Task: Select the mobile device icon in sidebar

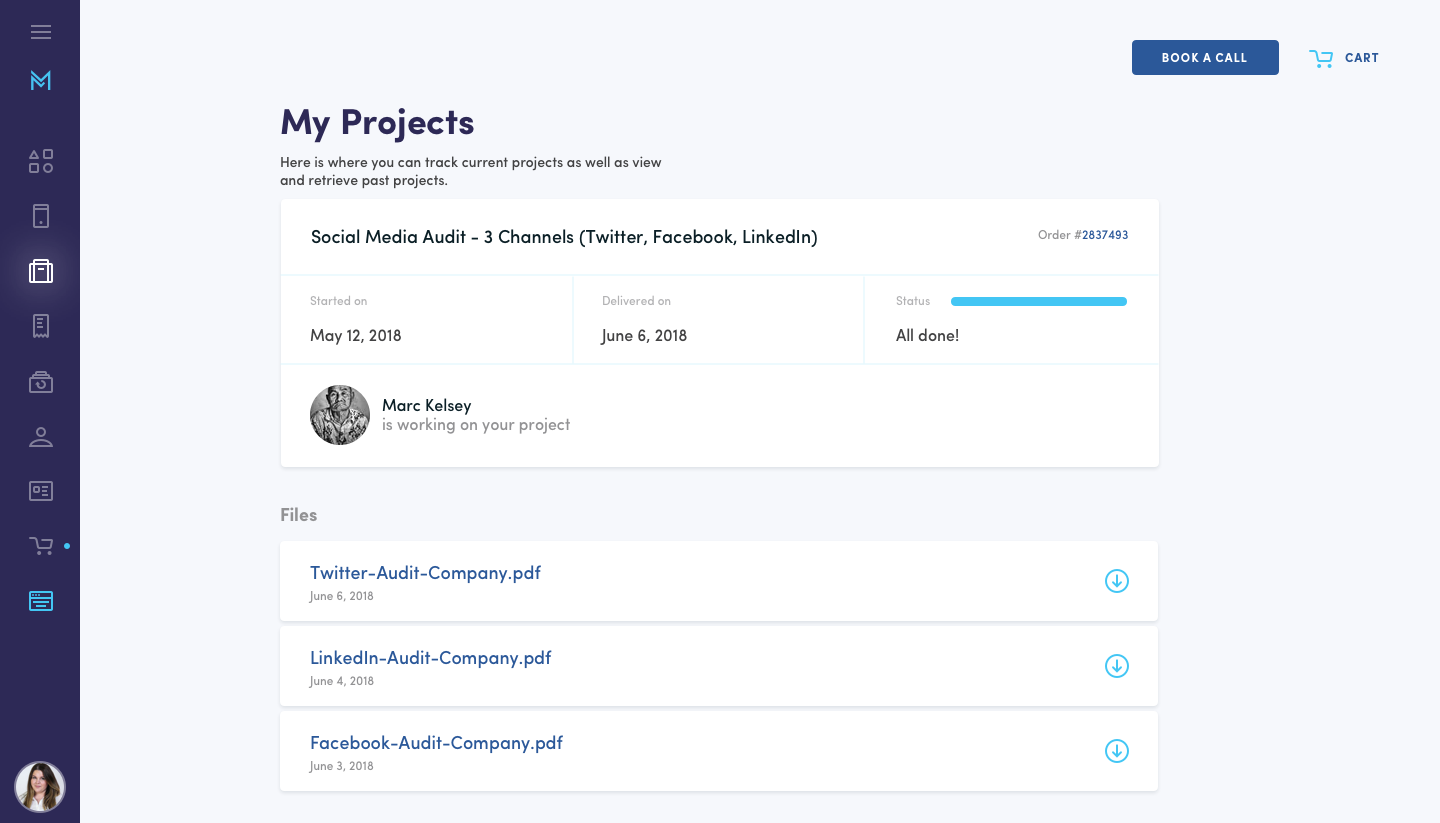Action: click(41, 216)
